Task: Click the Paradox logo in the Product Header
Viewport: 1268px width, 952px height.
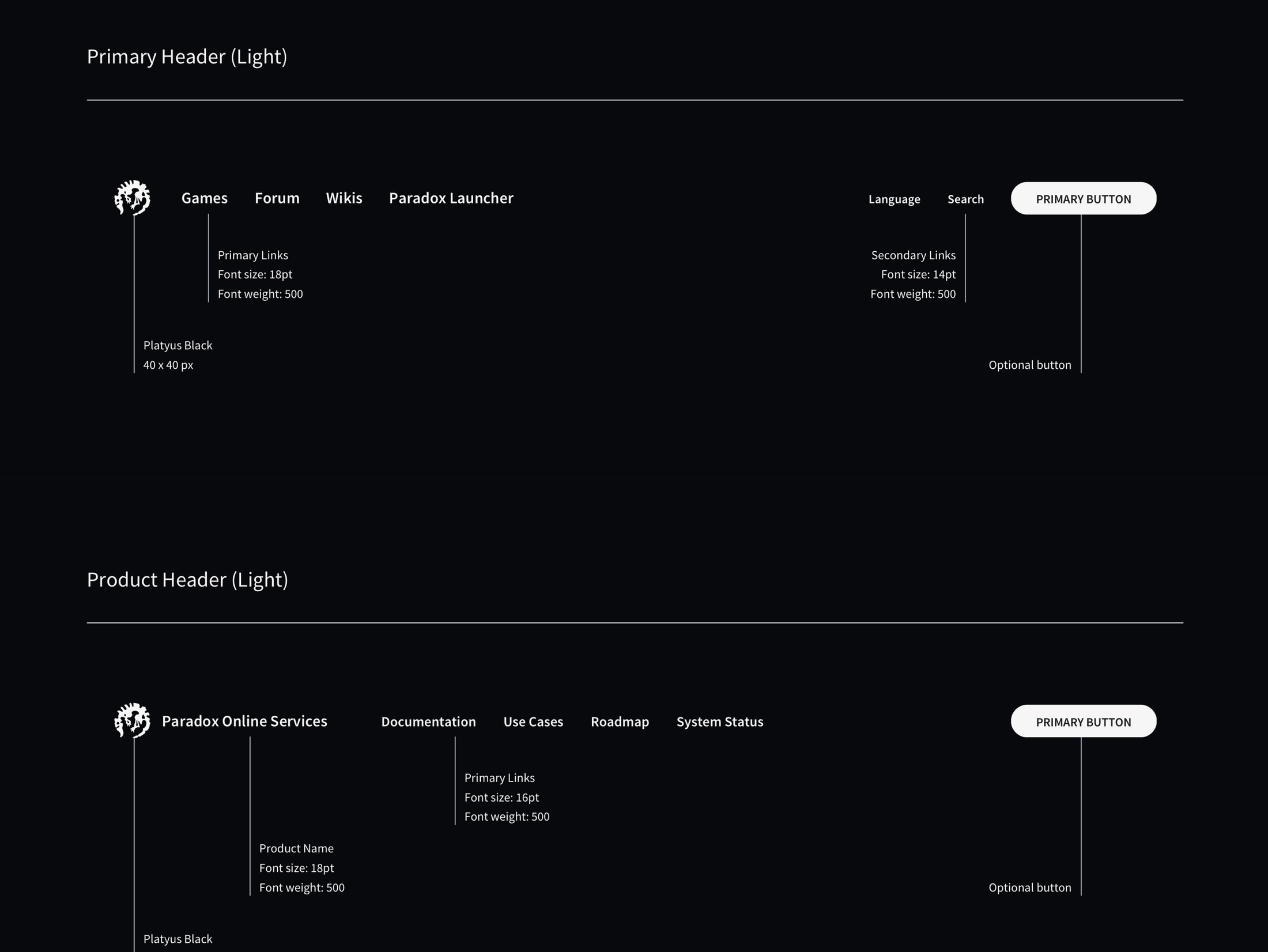Action: click(133, 720)
